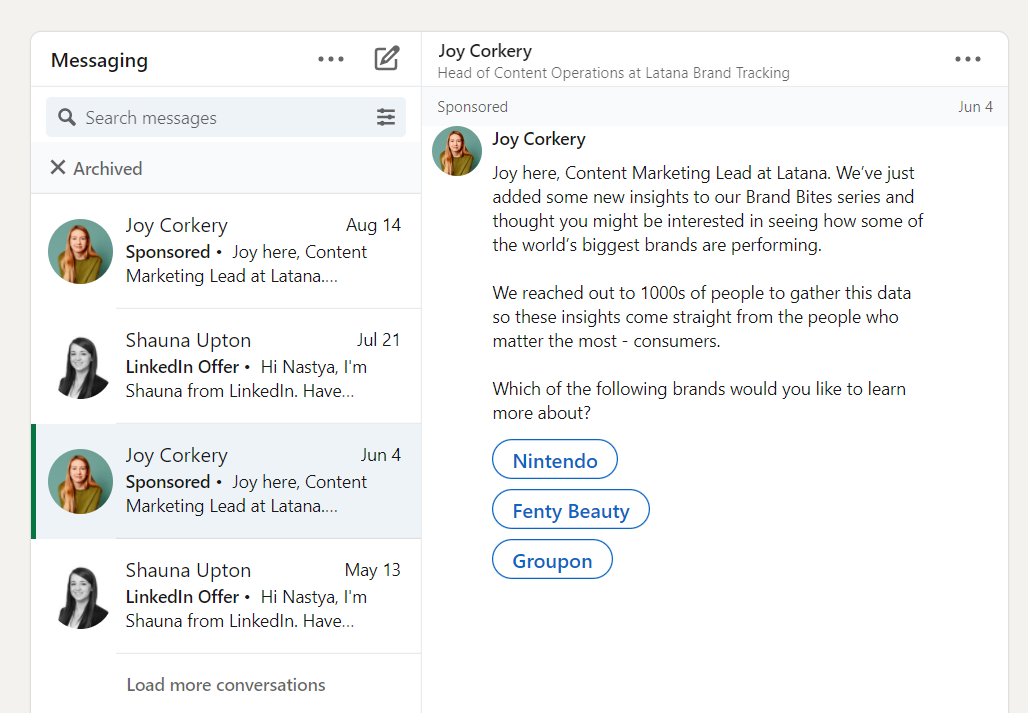Viewport: 1028px width, 713px height.
Task: Open Joy Corkery conversation from Aug 14
Action: (226, 251)
